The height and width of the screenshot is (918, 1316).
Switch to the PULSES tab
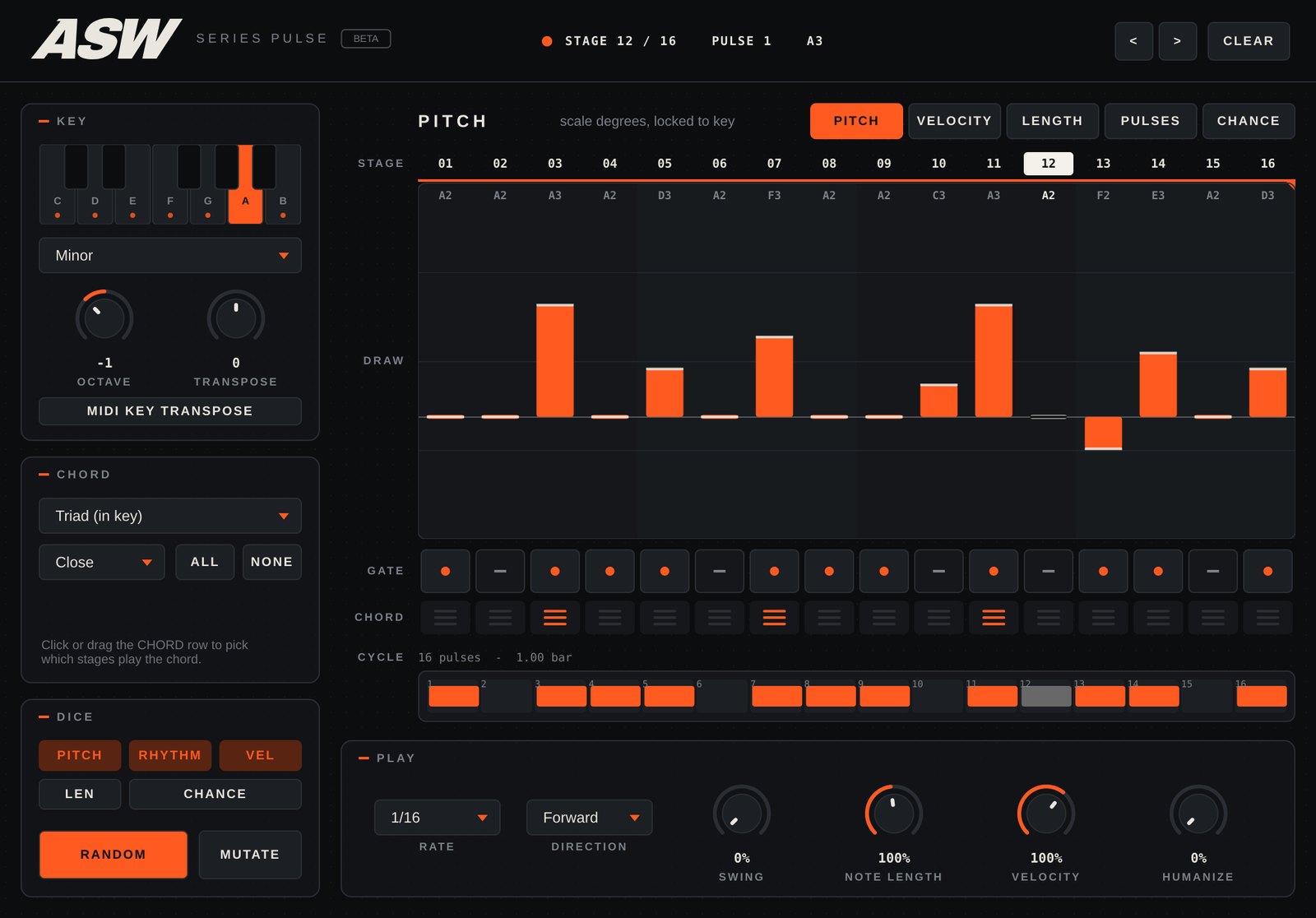[x=1151, y=121]
